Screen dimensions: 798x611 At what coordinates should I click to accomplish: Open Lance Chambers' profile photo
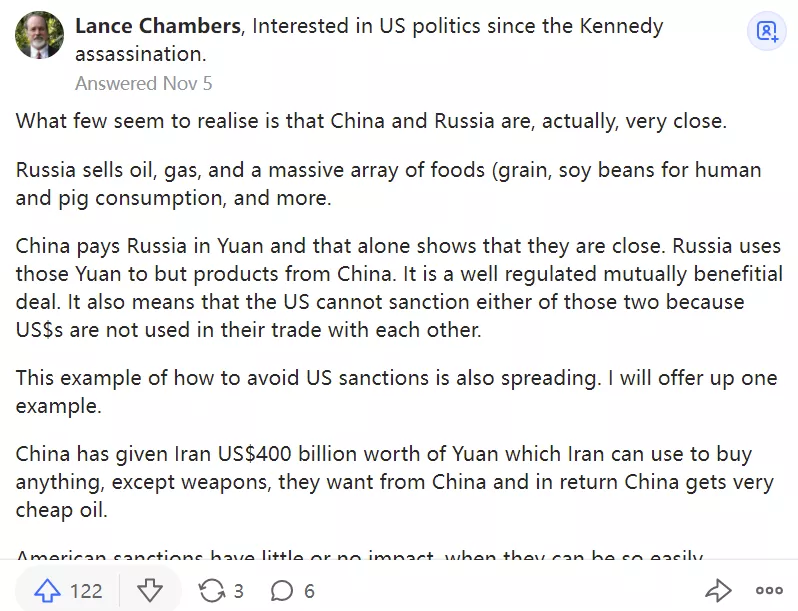pos(39,34)
